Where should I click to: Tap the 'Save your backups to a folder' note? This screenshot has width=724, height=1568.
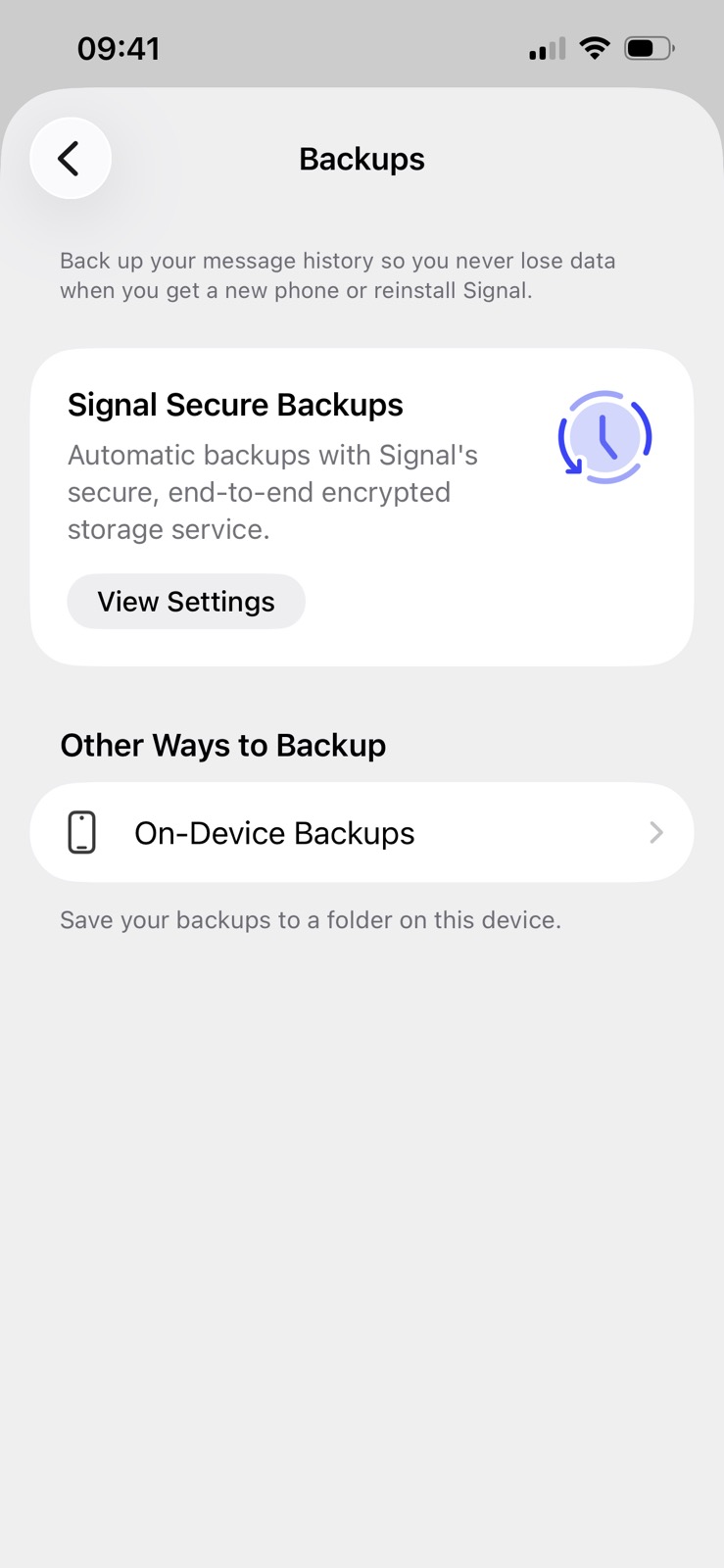coord(311,920)
